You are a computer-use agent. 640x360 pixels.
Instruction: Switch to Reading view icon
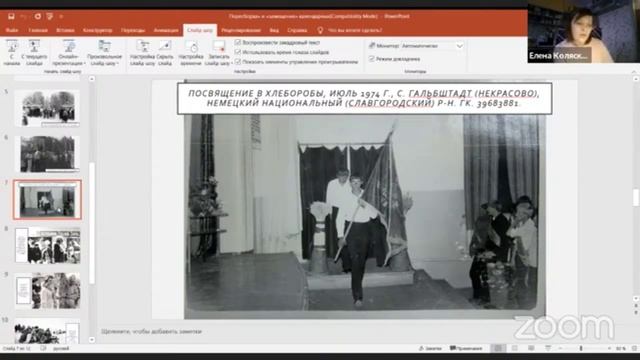[531, 349]
